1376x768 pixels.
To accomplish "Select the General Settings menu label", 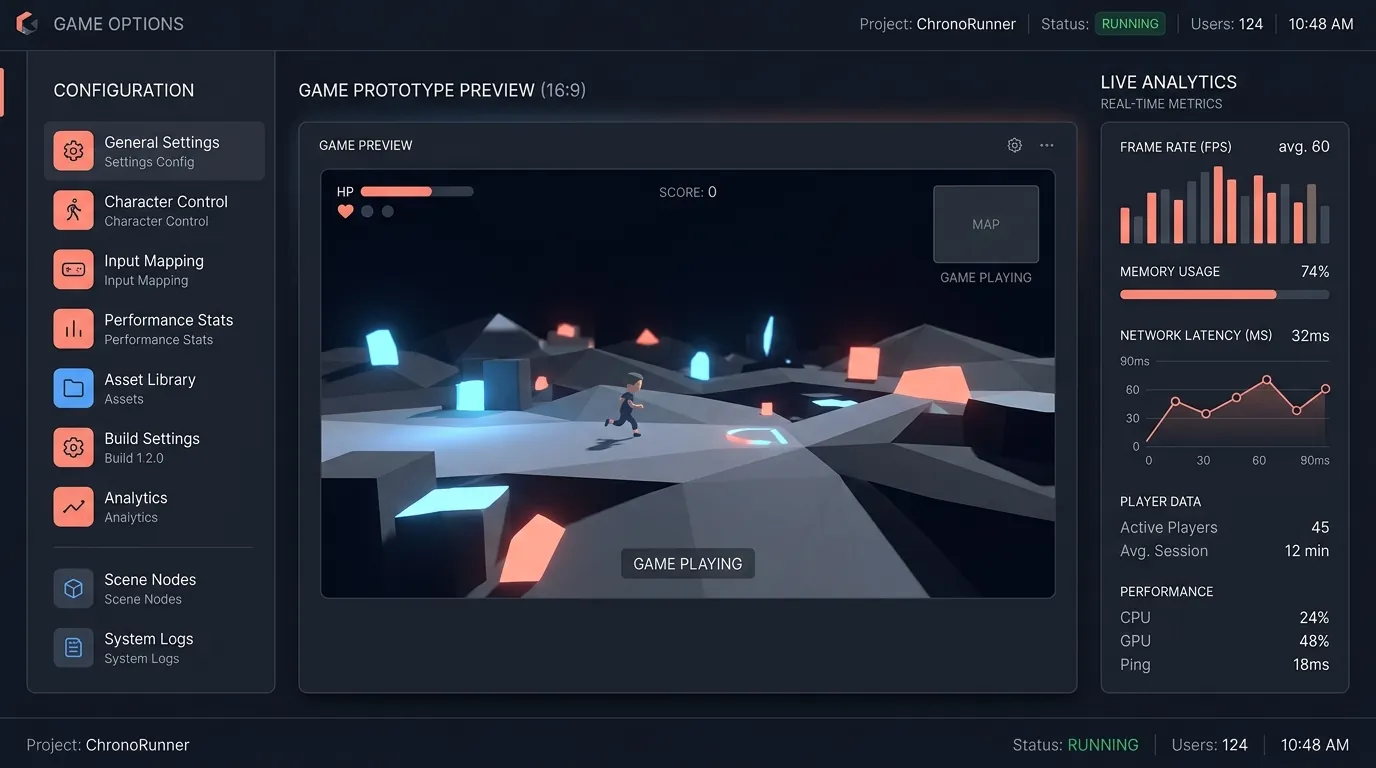I will click(162, 142).
